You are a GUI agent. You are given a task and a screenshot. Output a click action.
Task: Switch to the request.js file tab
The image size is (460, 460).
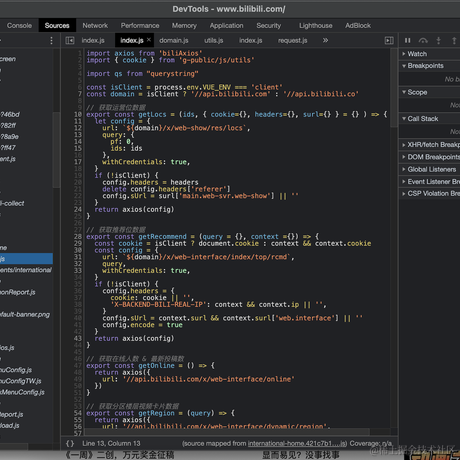coord(293,40)
